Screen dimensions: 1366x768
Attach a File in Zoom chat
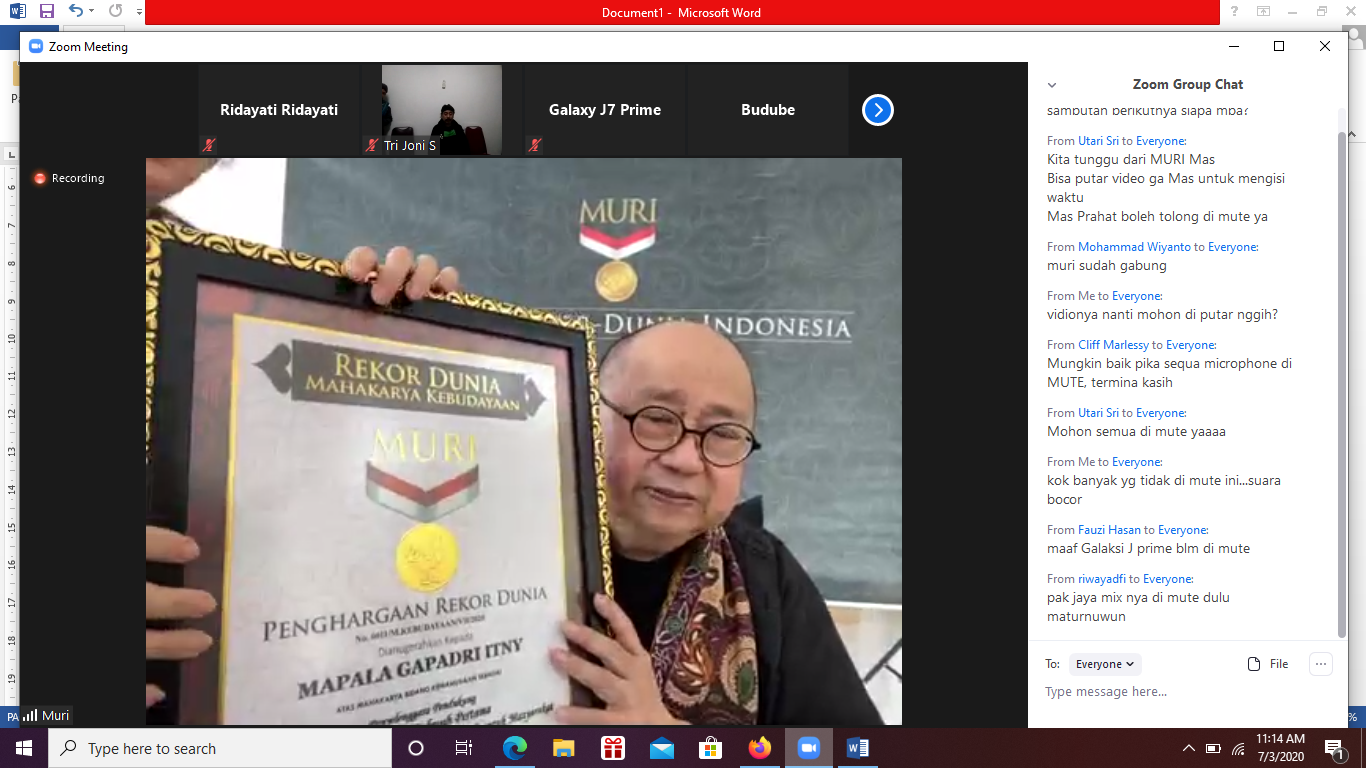point(1268,664)
